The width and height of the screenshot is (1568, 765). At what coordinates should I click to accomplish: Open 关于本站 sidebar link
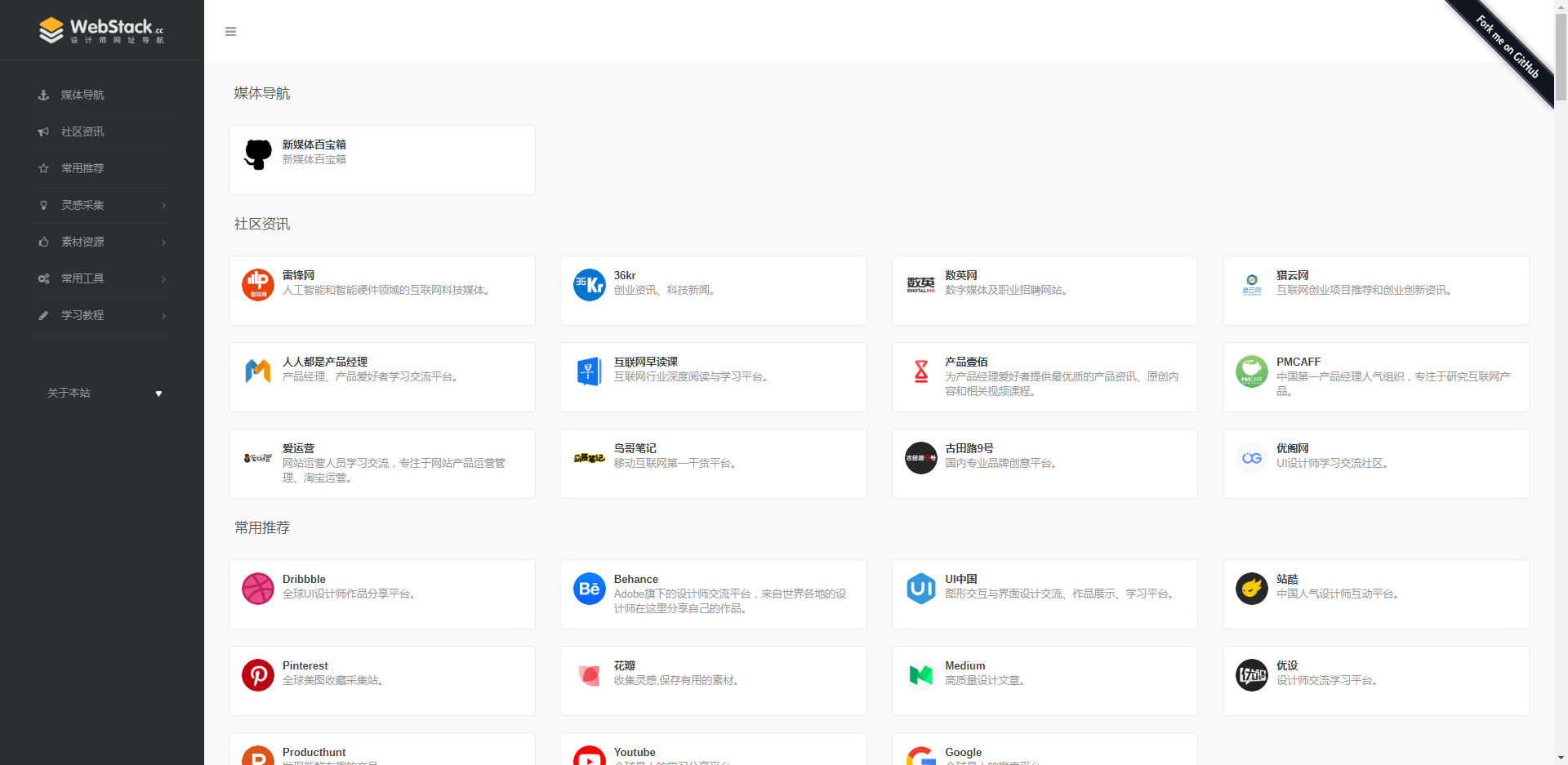coord(69,394)
